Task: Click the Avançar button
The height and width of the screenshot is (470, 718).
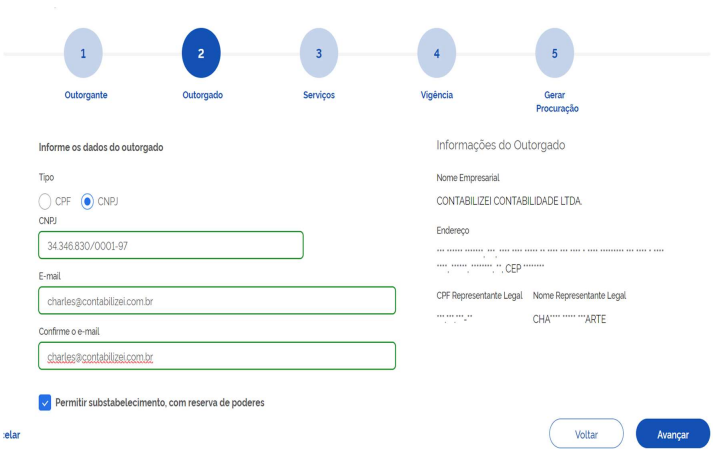Action: tap(673, 433)
